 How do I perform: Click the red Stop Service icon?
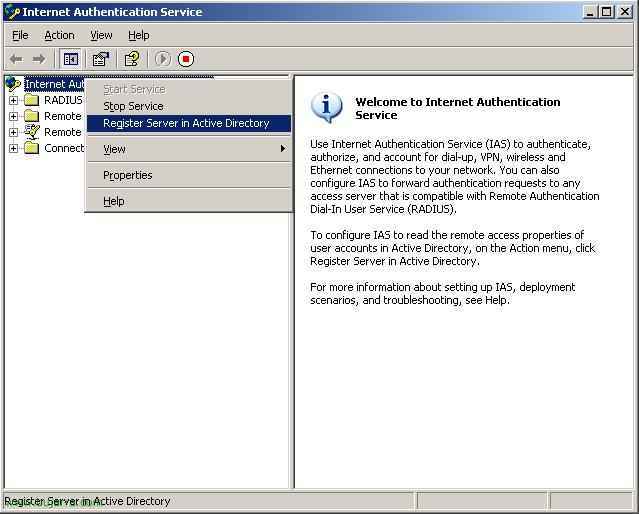186,59
